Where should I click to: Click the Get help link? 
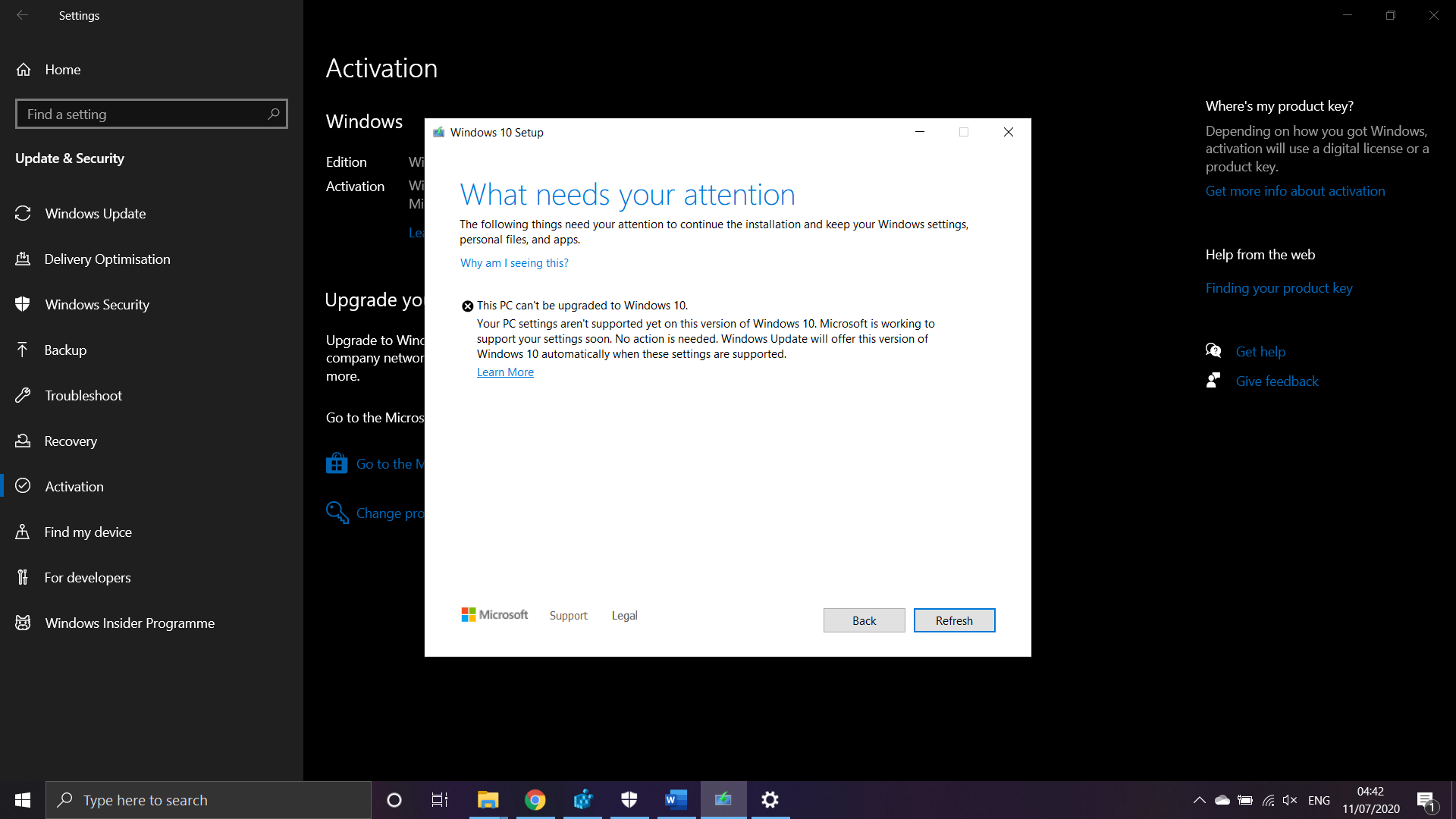(1260, 351)
